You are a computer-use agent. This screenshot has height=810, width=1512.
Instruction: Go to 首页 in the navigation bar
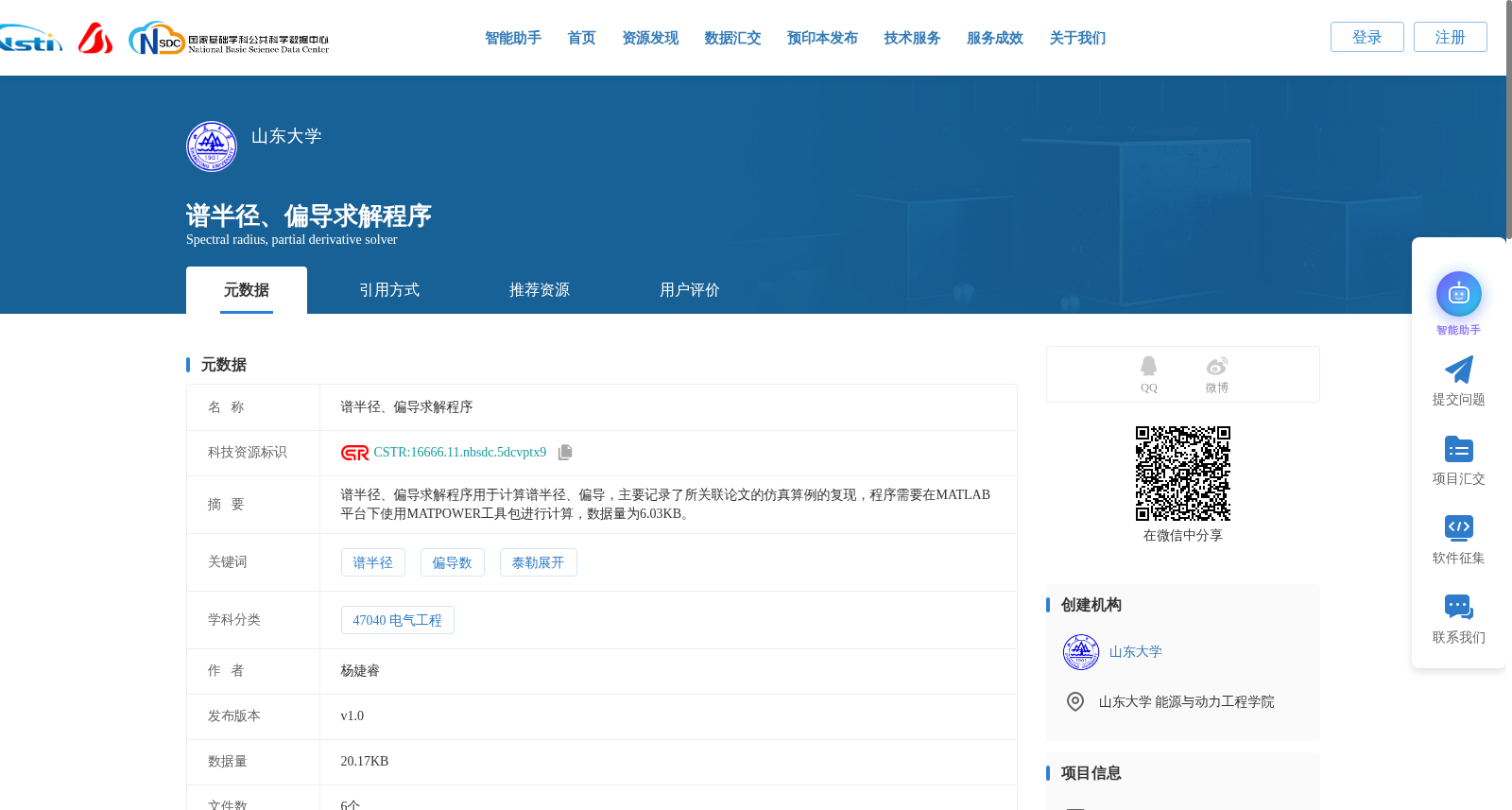coord(581,38)
